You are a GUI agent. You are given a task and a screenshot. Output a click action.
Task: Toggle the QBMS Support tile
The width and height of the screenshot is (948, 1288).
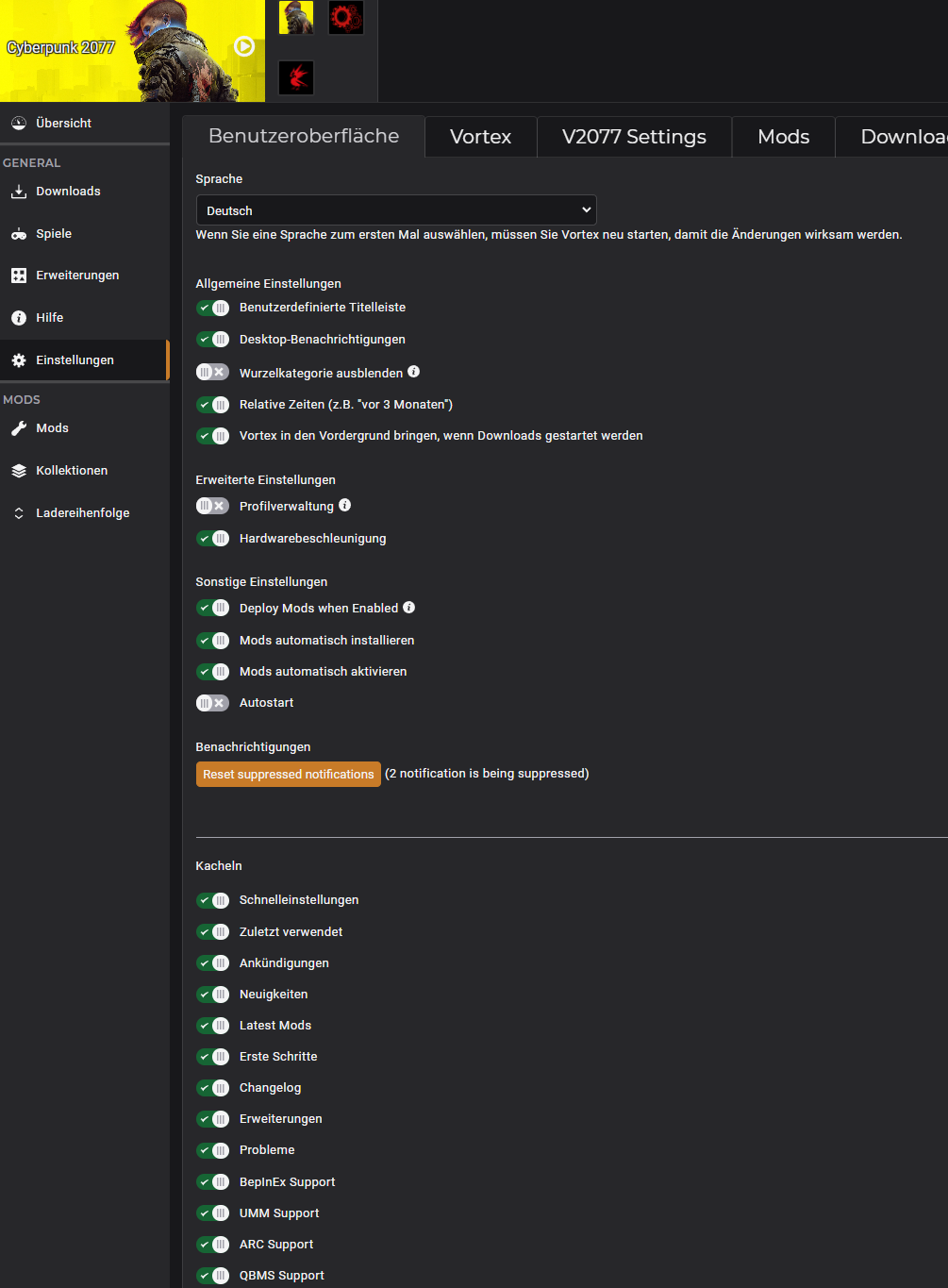point(212,1276)
